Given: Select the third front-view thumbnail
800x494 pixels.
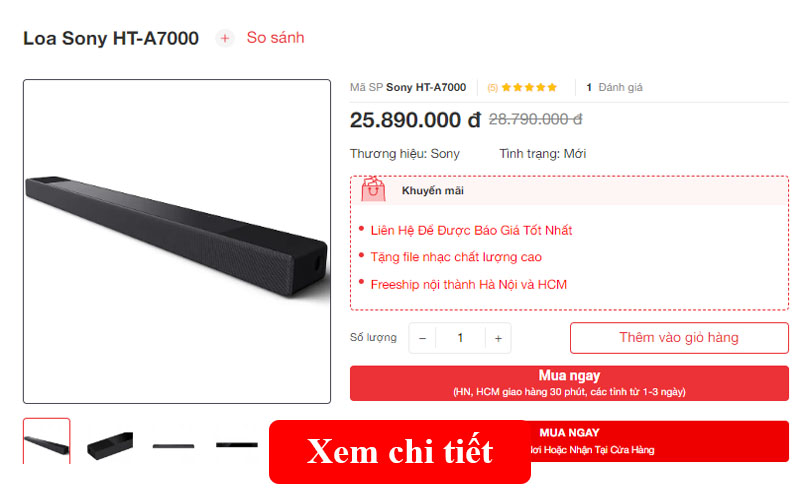Looking at the screenshot, I should pos(173,446).
